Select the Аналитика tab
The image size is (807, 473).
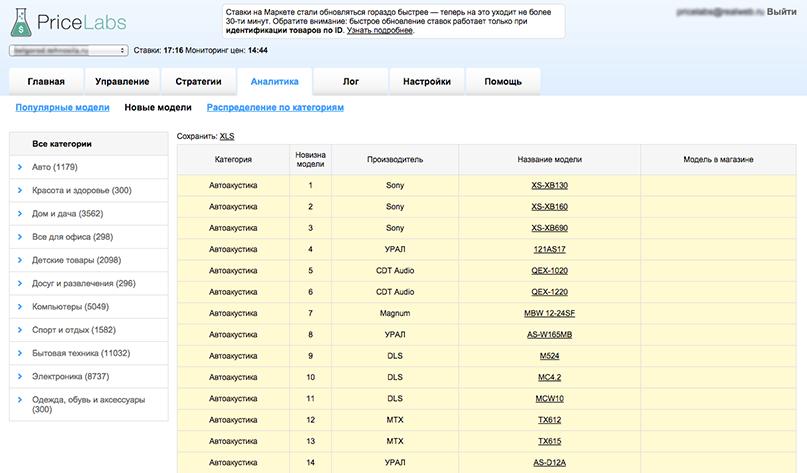click(274, 81)
